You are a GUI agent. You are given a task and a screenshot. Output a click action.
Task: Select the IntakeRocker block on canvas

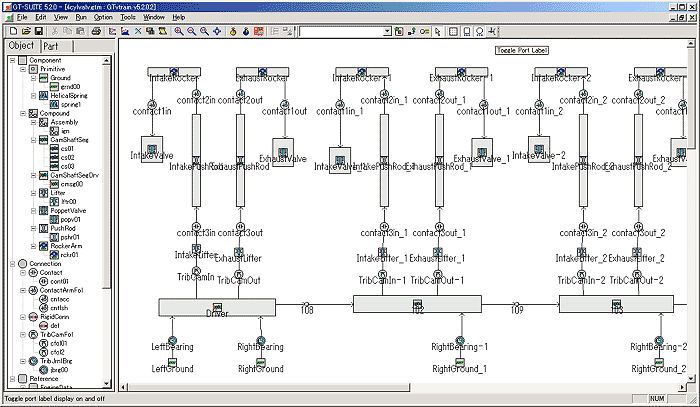(x=174, y=72)
